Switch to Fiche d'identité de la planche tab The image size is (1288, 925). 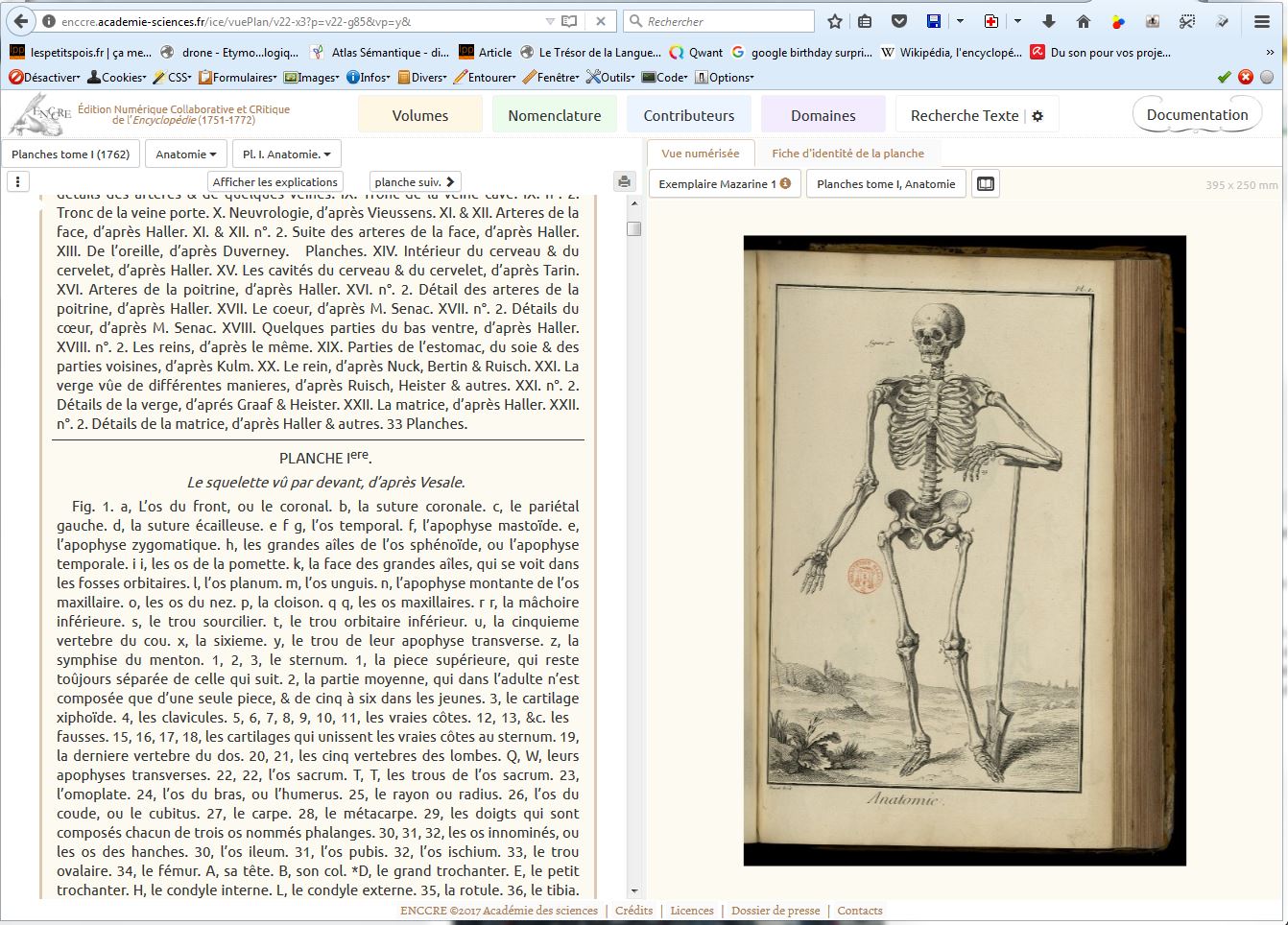[847, 153]
